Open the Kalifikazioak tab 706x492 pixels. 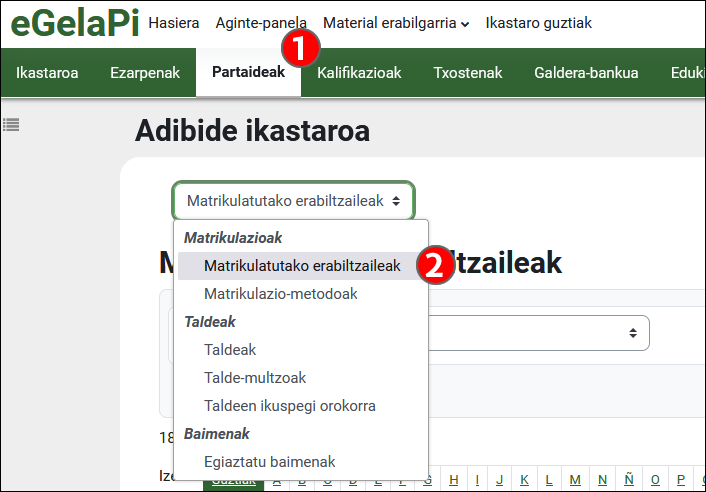[359, 72]
